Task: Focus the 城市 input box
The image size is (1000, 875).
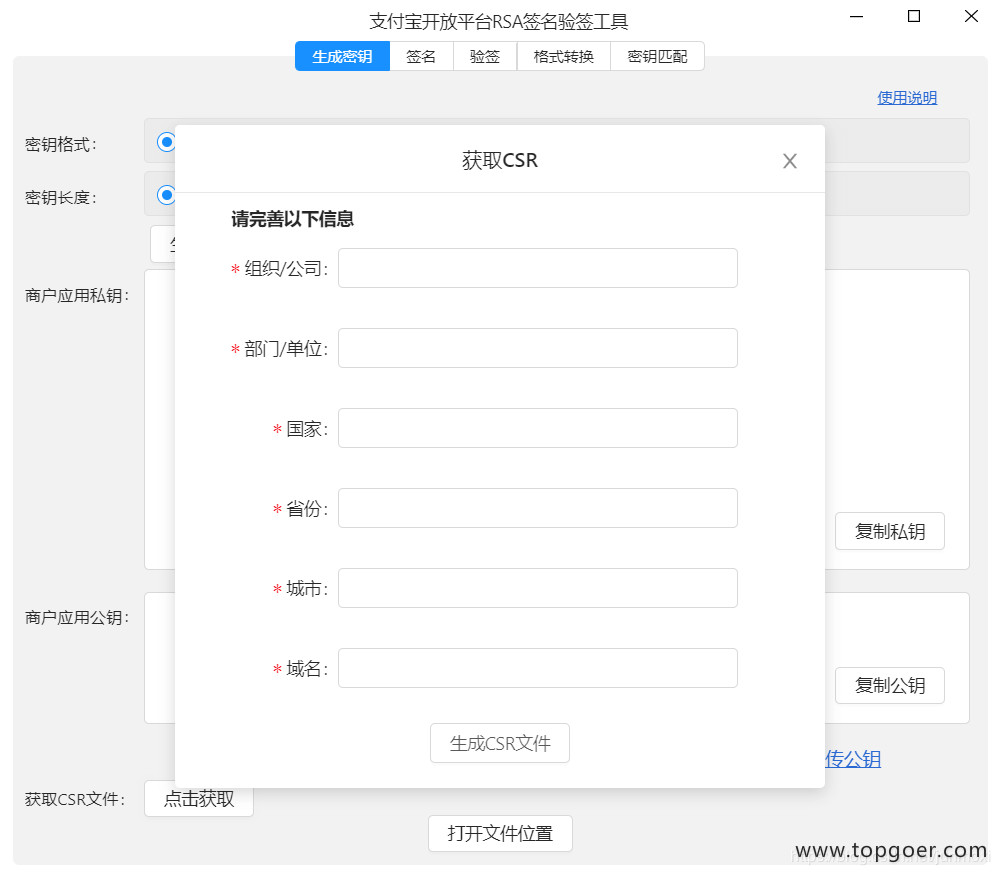Action: pos(538,588)
